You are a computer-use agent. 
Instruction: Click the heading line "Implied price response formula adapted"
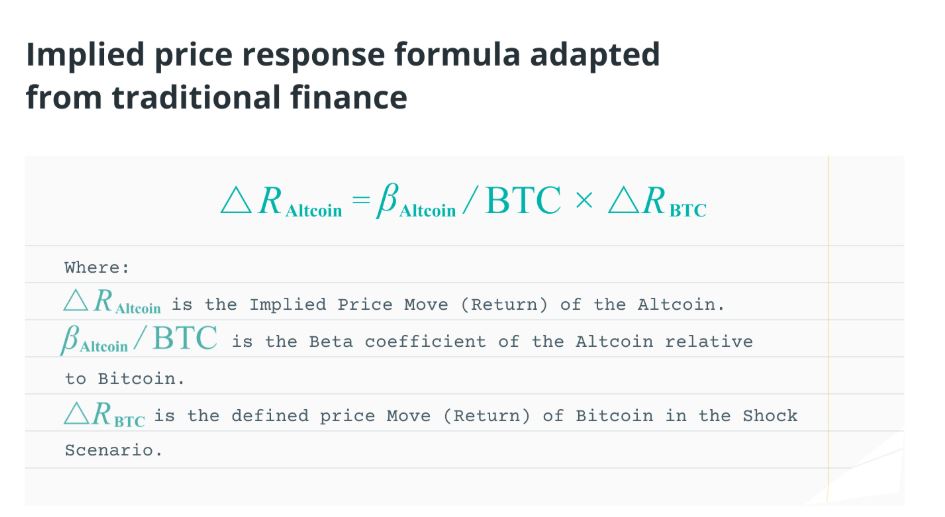pyautogui.click(x=343, y=54)
